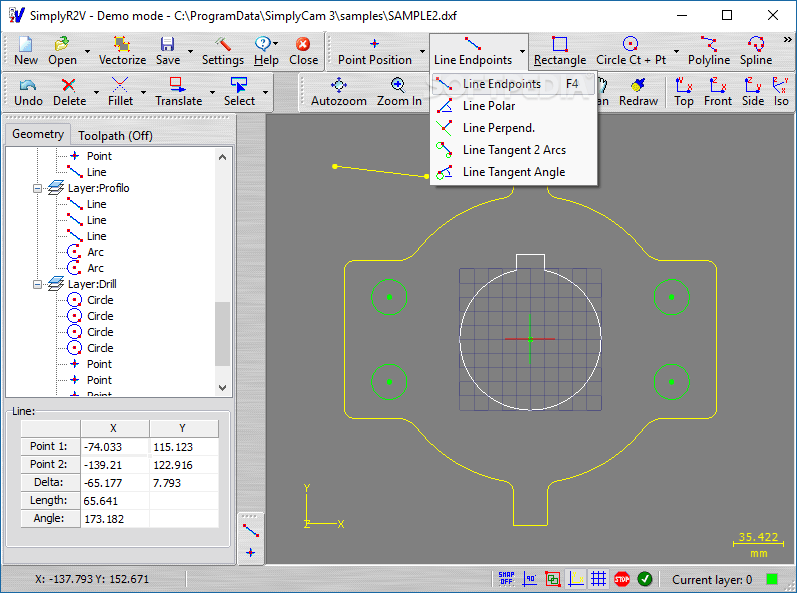This screenshot has width=797, height=593.
Task: Select the Rectangle drawing tool
Action: click(x=560, y=51)
